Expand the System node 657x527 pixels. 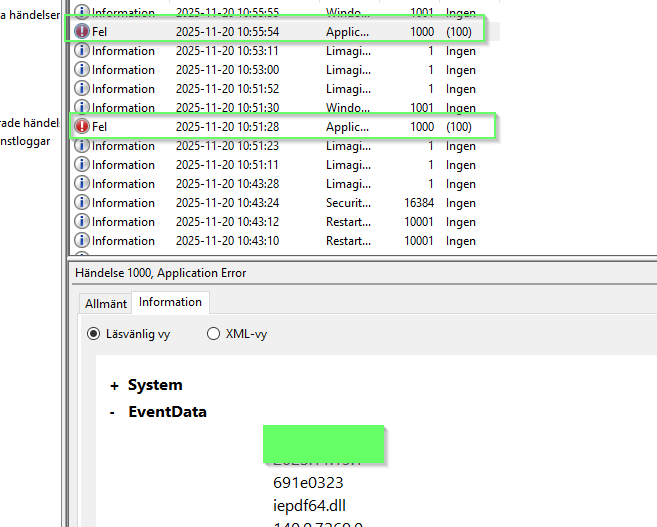(x=114, y=385)
